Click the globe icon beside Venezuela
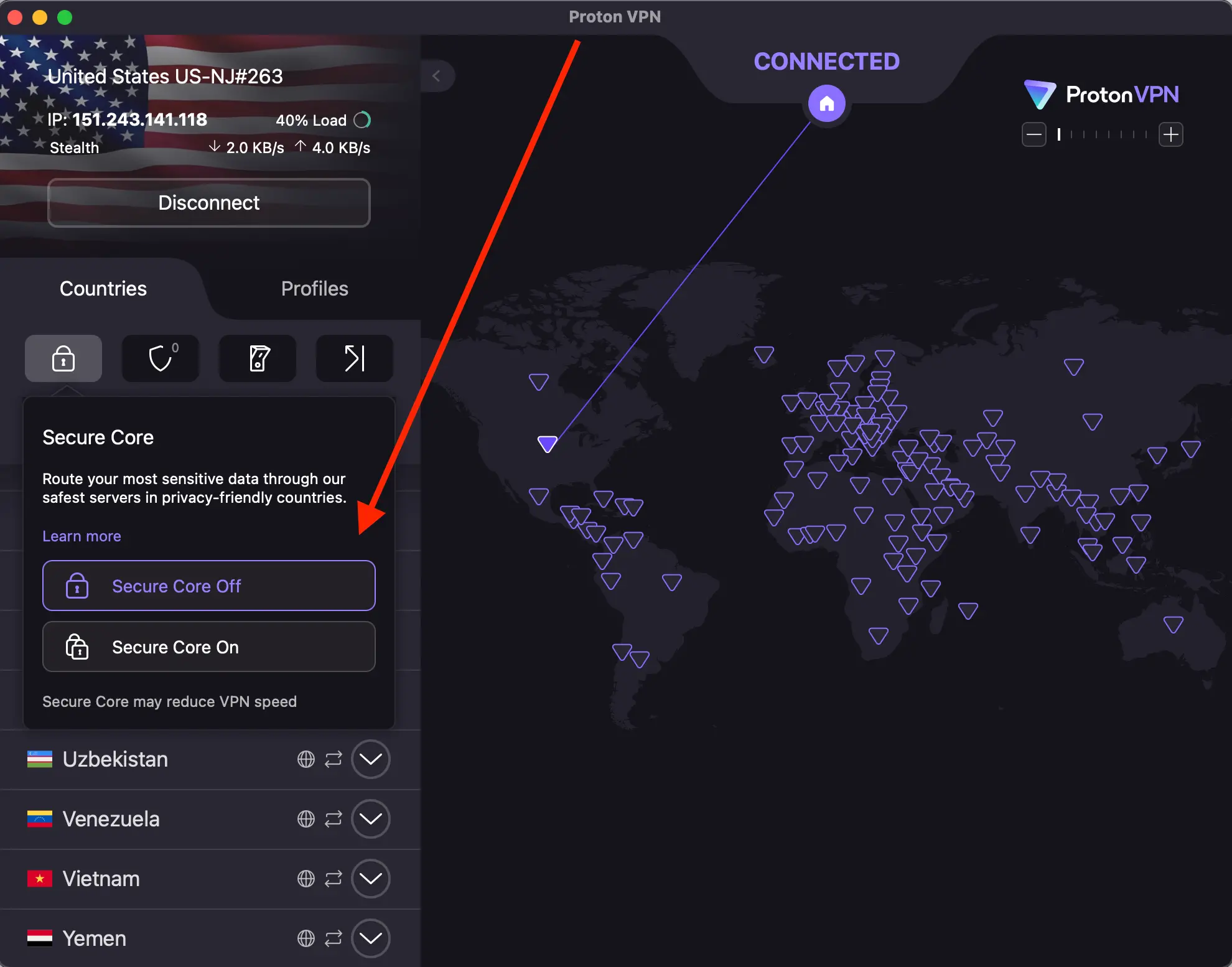Screen dimensions: 1232x967 tap(306, 820)
